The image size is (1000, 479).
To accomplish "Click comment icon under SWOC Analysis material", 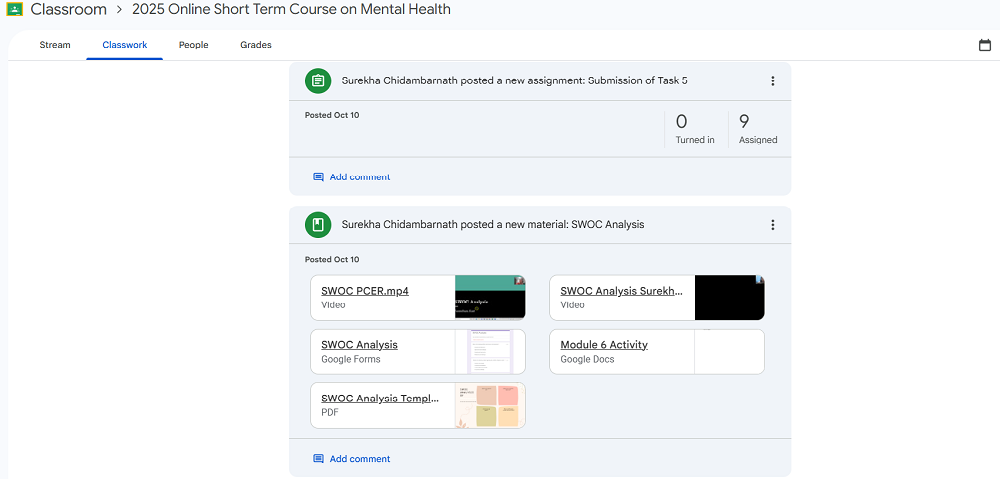I will pyautogui.click(x=318, y=459).
